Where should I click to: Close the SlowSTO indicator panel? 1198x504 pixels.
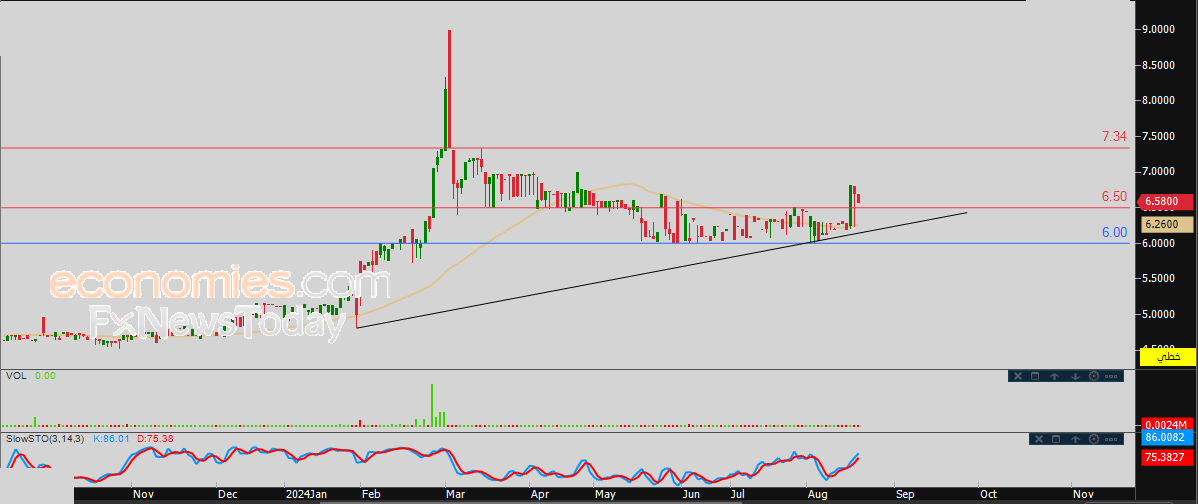(x=1038, y=438)
